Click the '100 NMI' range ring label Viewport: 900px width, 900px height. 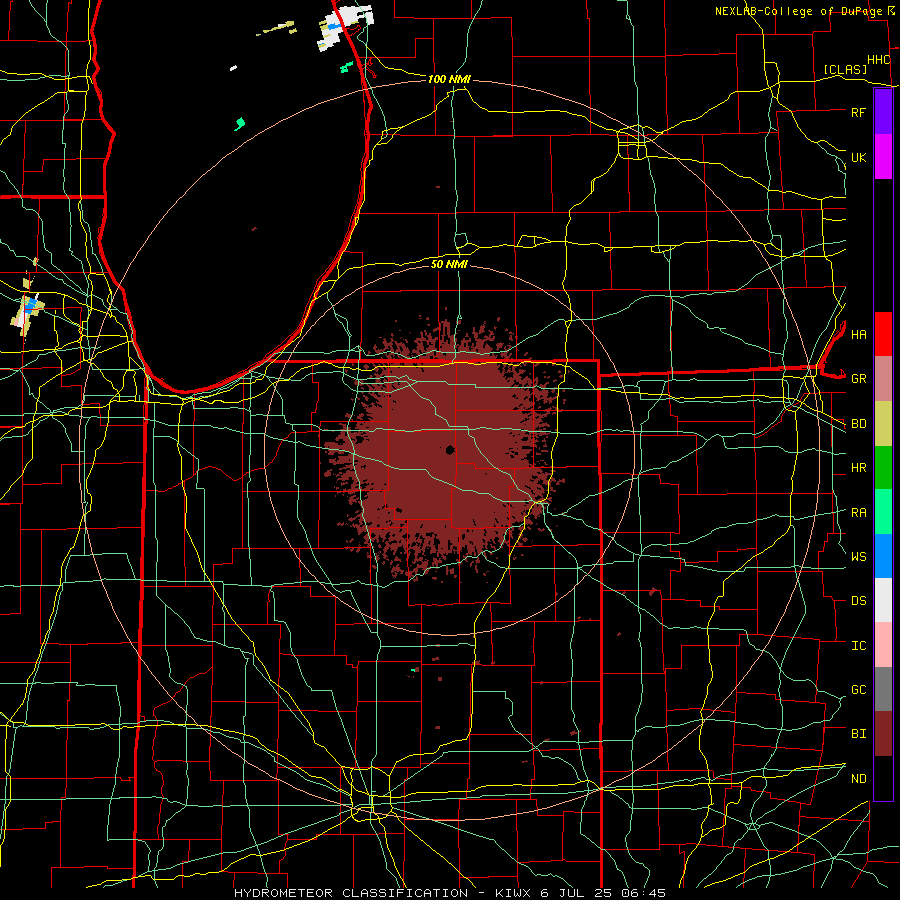(x=449, y=79)
